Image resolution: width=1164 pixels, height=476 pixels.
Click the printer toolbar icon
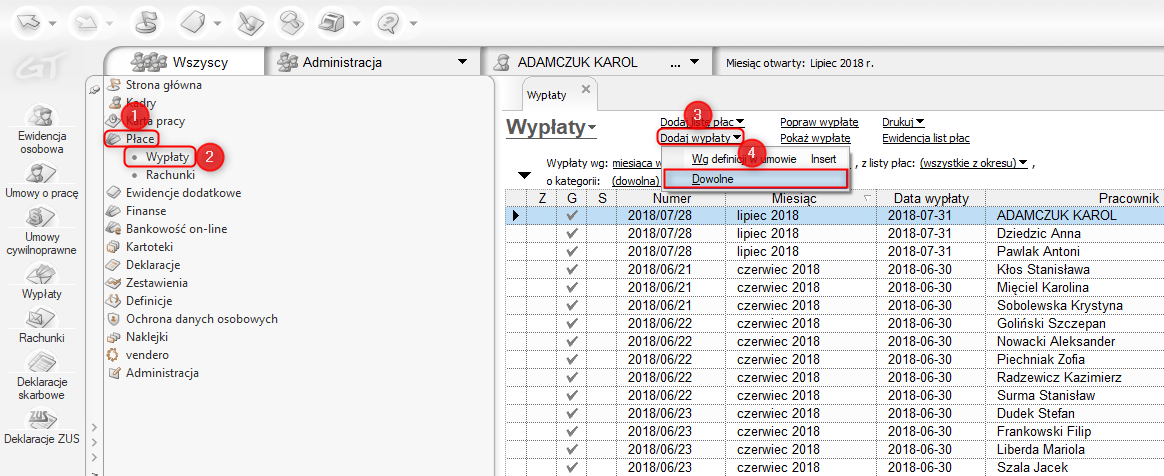click(x=331, y=22)
